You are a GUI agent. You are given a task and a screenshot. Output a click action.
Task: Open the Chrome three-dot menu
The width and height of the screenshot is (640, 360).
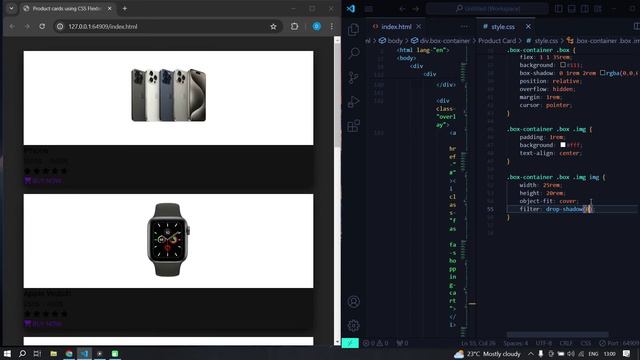(331, 27)
